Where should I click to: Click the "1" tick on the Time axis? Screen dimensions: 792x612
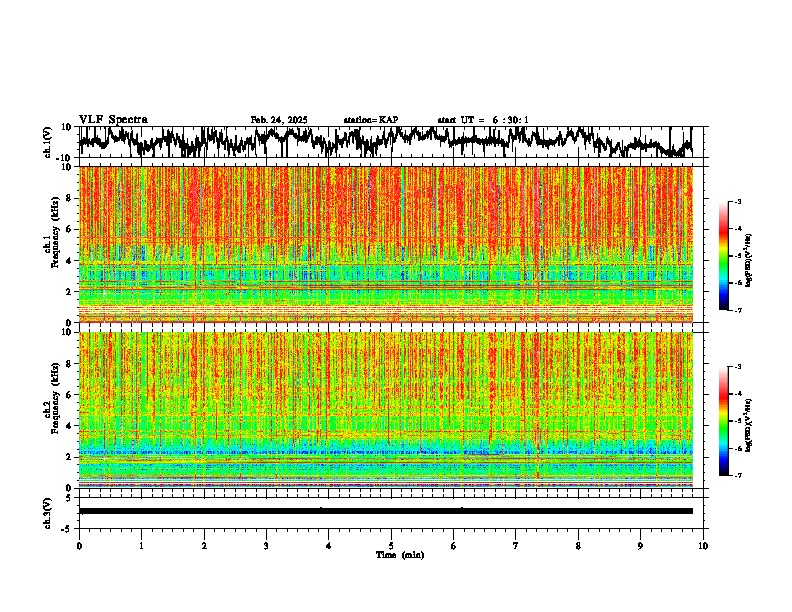[x=141, y=546]
